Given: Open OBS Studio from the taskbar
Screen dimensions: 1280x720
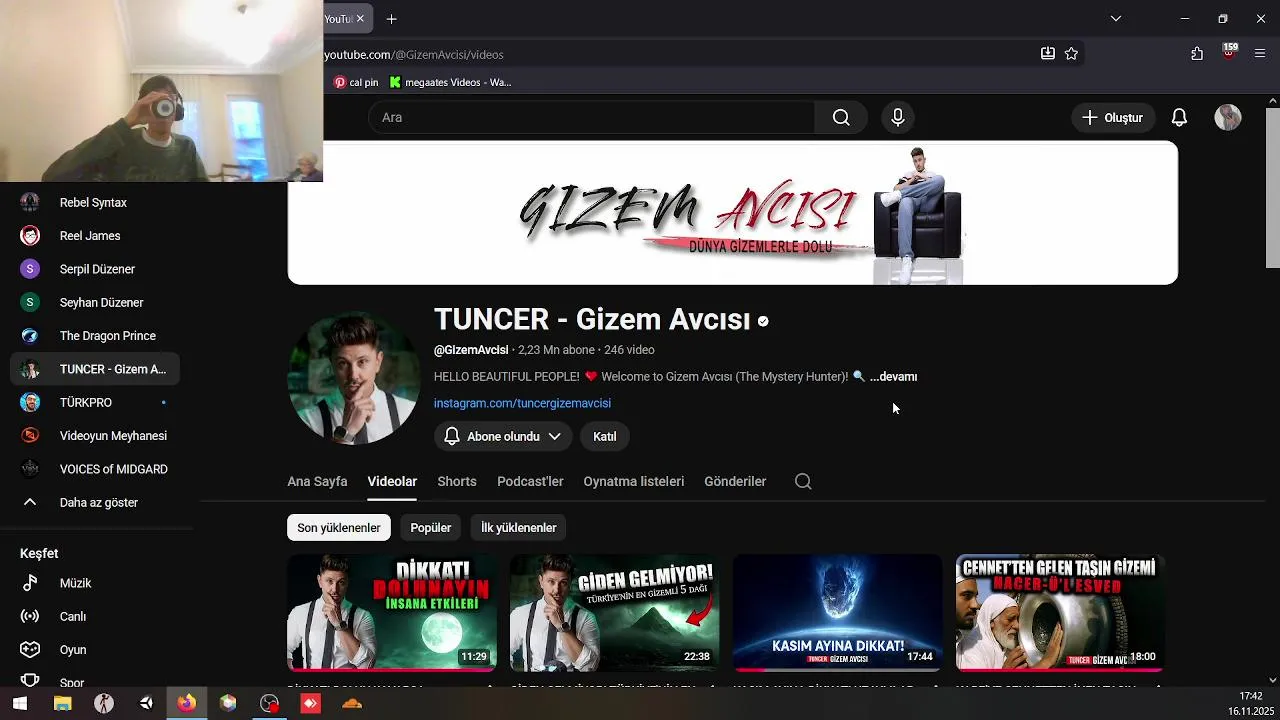Looking at the screenshot, I should [270, 704].
